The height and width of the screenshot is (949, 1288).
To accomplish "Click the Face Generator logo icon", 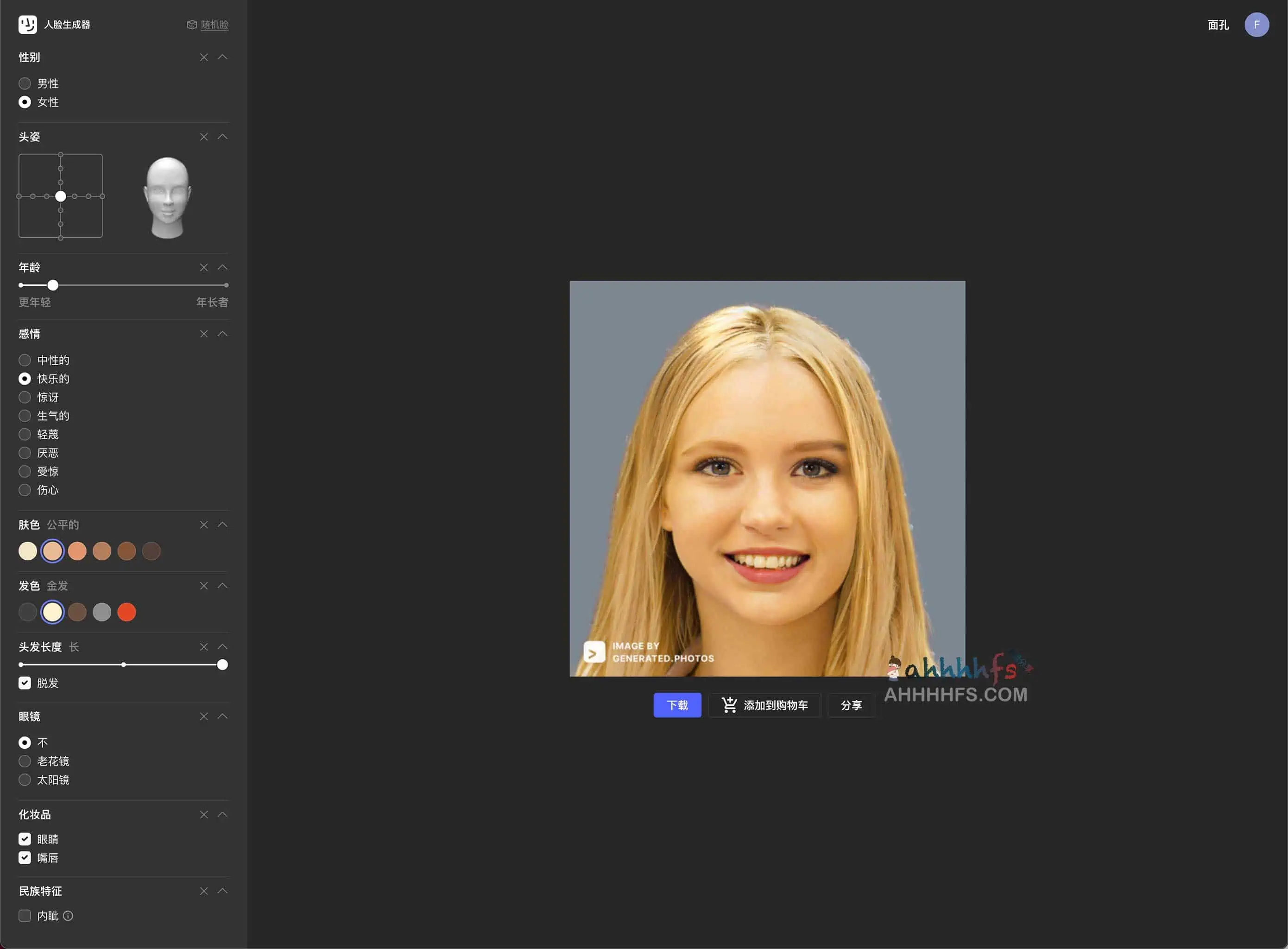I will 27,25.
